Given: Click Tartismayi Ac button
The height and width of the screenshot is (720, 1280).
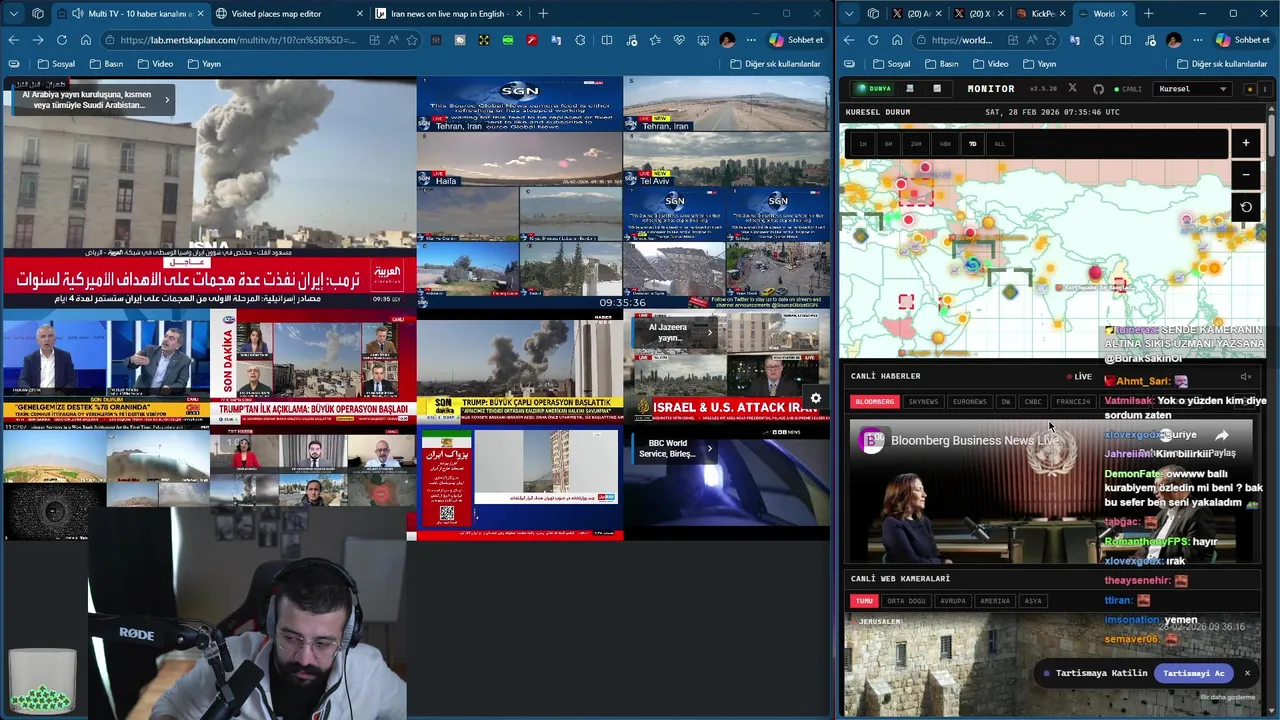Looking at the screenshot, I should 1194,673.
